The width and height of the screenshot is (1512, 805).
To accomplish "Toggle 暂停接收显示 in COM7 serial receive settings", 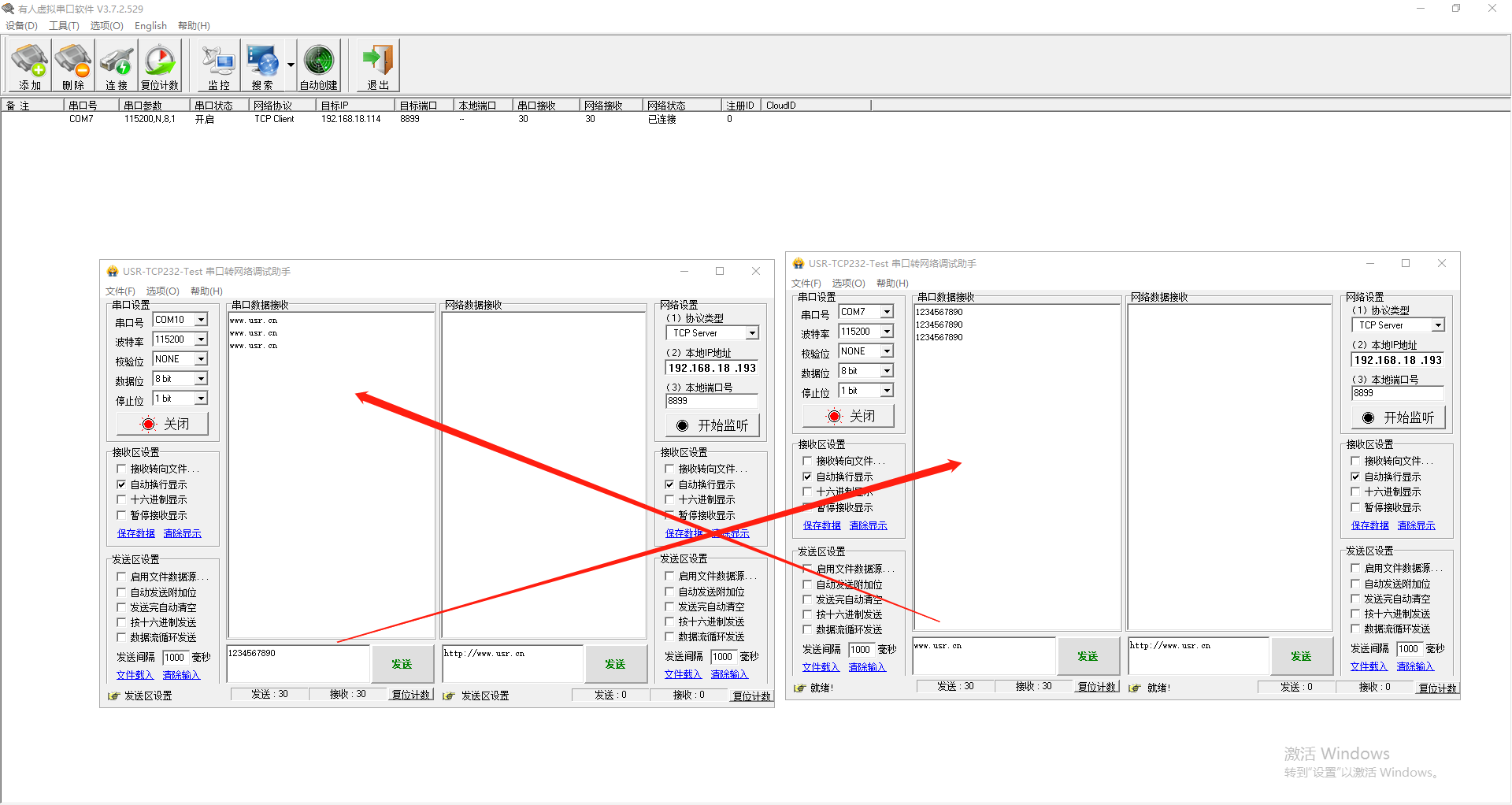I will [x=807, y=508].
